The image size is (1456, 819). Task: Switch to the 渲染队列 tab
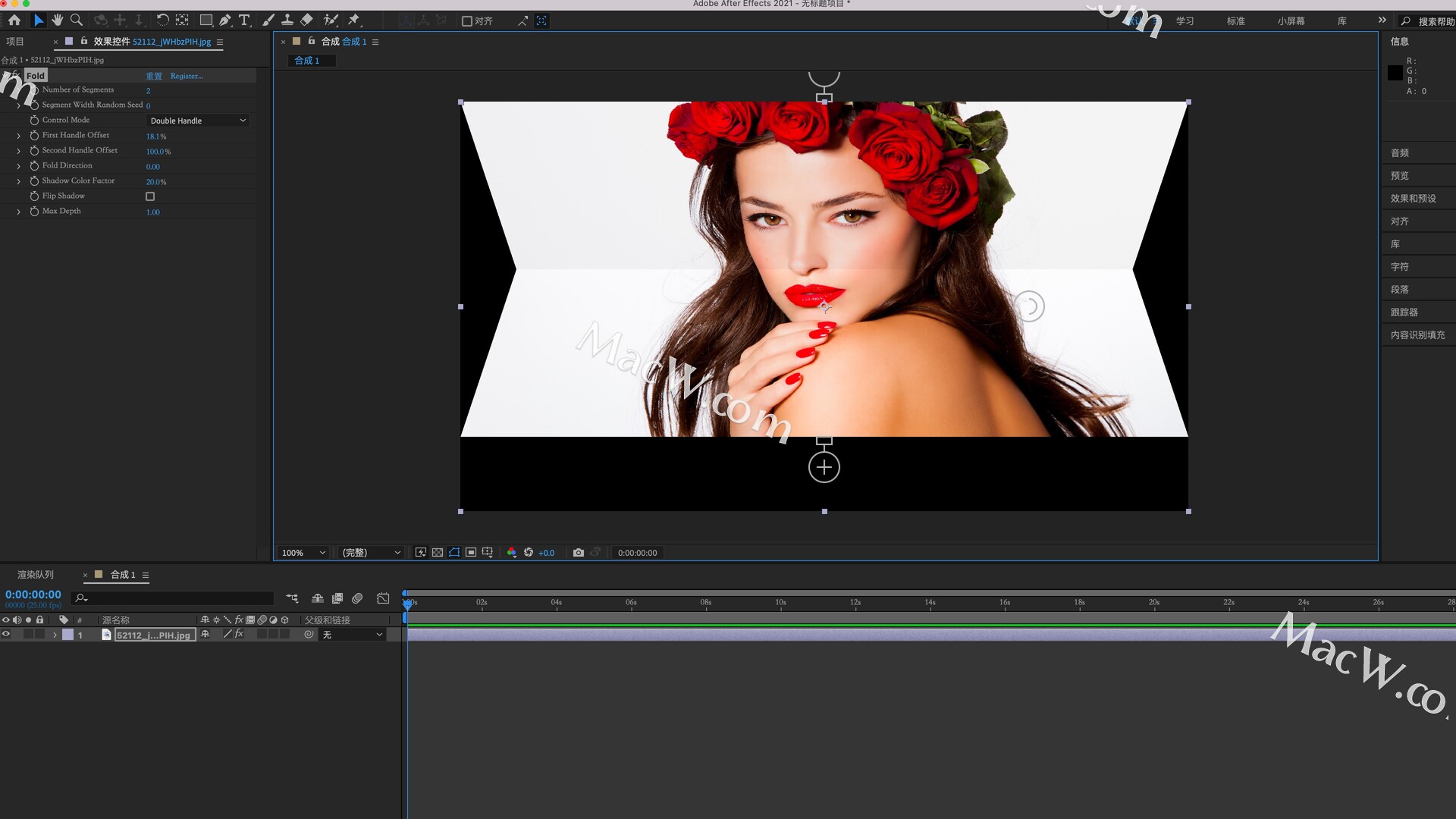[x=36, y=575]
